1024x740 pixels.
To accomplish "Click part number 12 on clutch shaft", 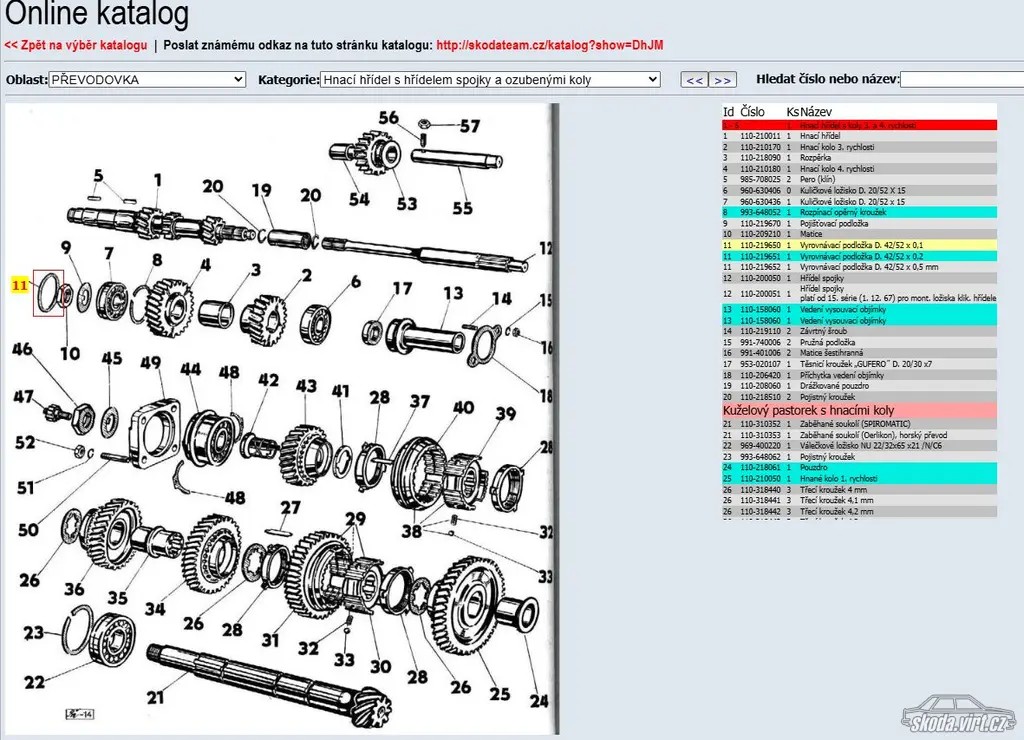I will point(545,248).
